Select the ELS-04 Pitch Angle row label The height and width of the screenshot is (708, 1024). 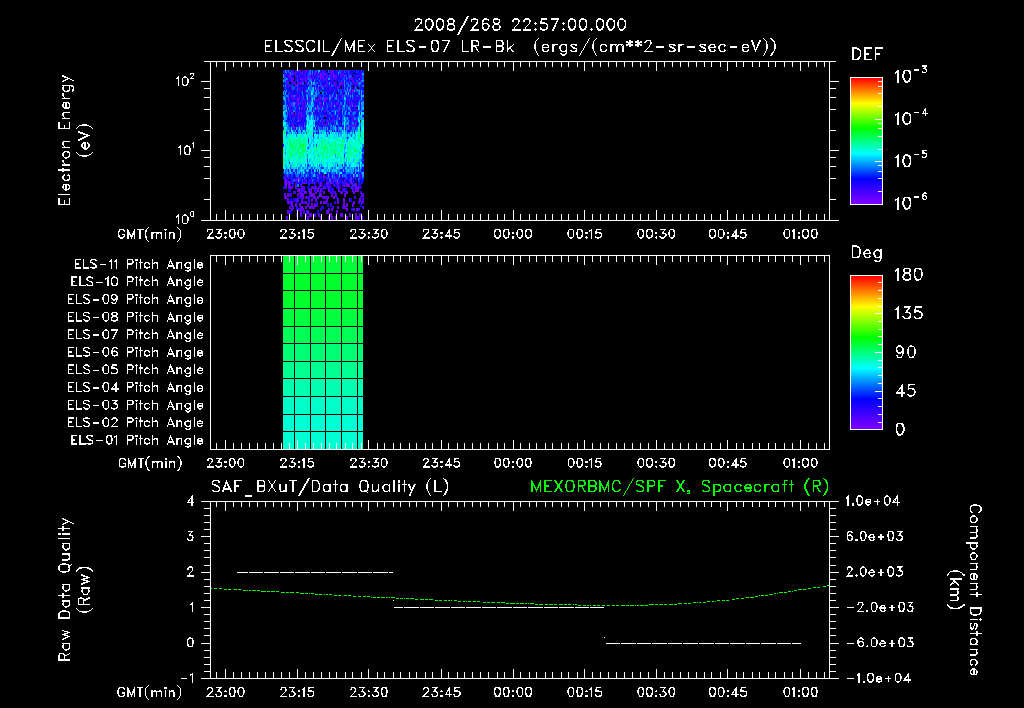pyautogui.click(x=135, y=387)
